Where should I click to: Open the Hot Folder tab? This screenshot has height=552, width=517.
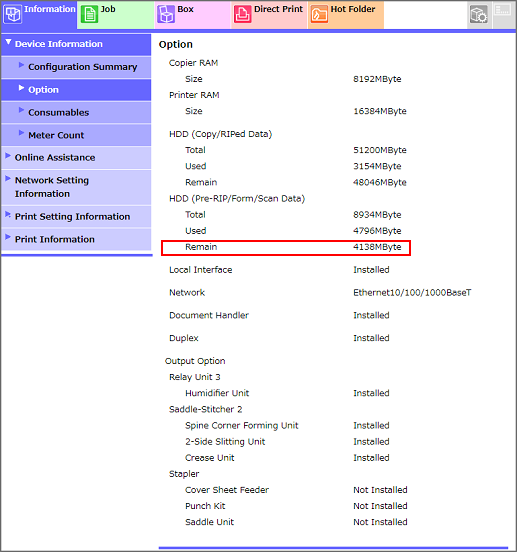click(346, 14)
